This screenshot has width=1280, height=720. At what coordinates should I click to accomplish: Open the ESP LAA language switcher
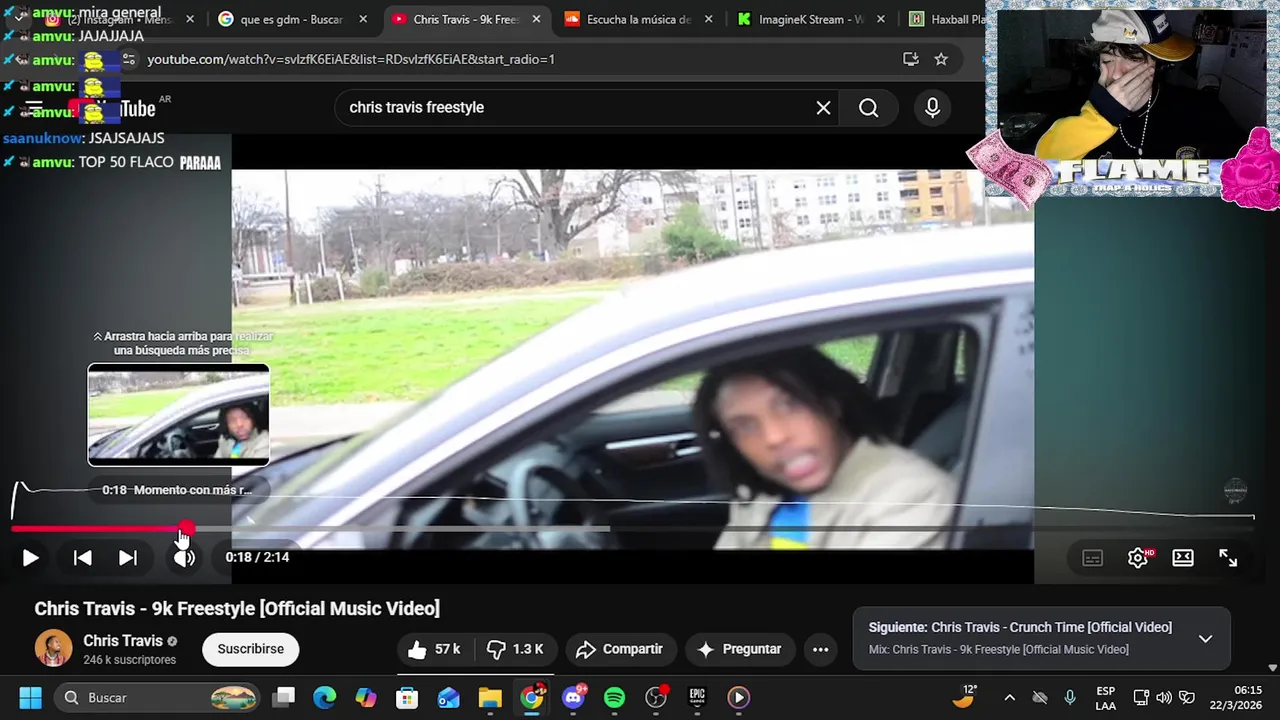click(x=1105, y=698)
